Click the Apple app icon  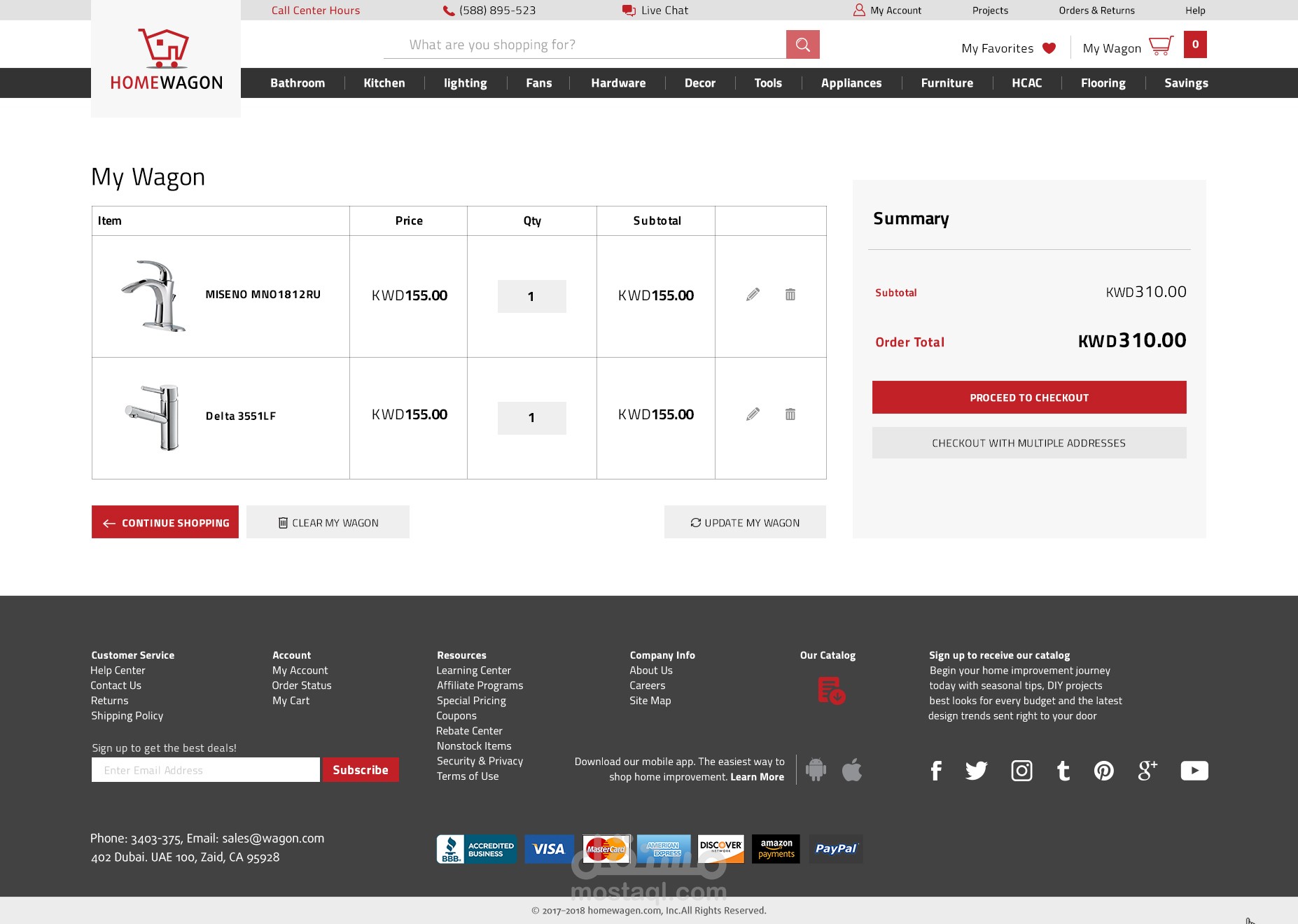[852, 769]
